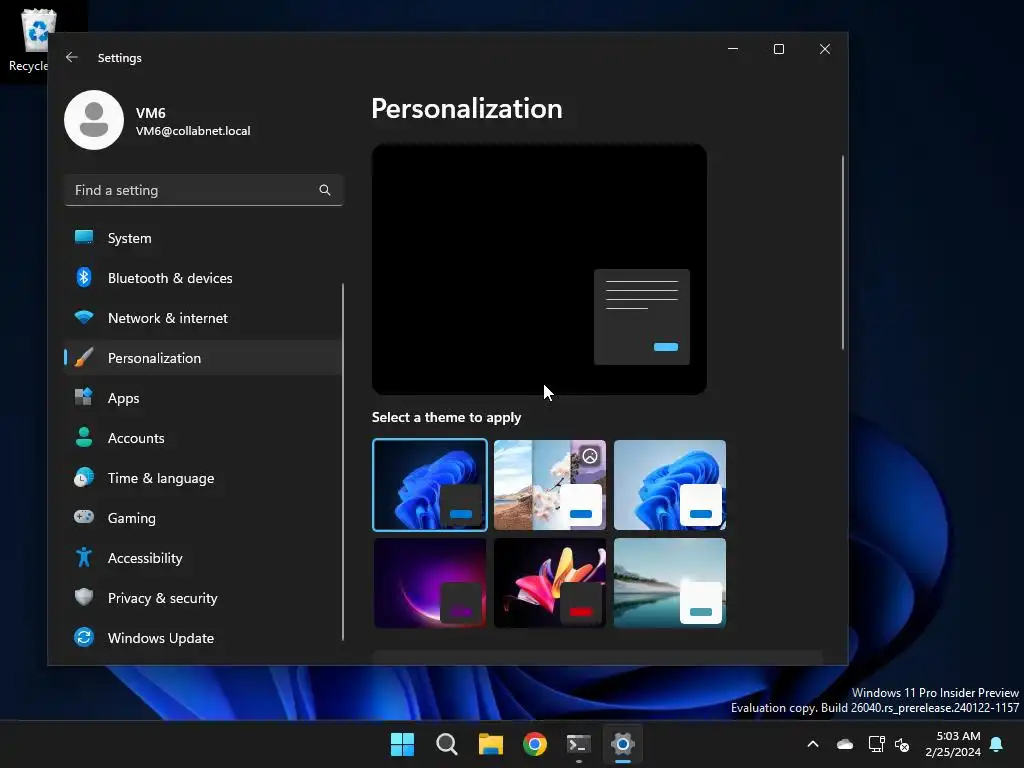
Task: Open the clock showing 5:03 AM
Action: 953,744
